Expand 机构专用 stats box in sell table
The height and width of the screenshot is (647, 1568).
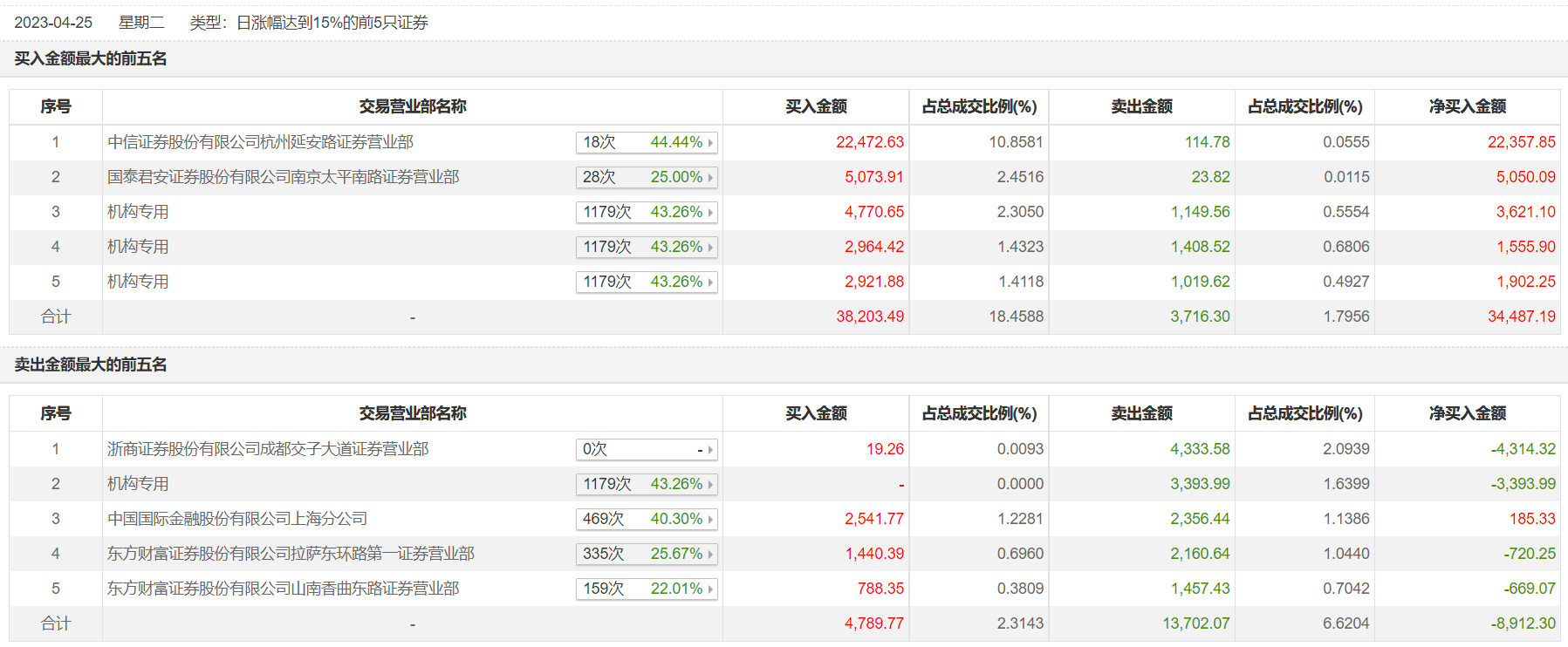click(x=646, y=484)
